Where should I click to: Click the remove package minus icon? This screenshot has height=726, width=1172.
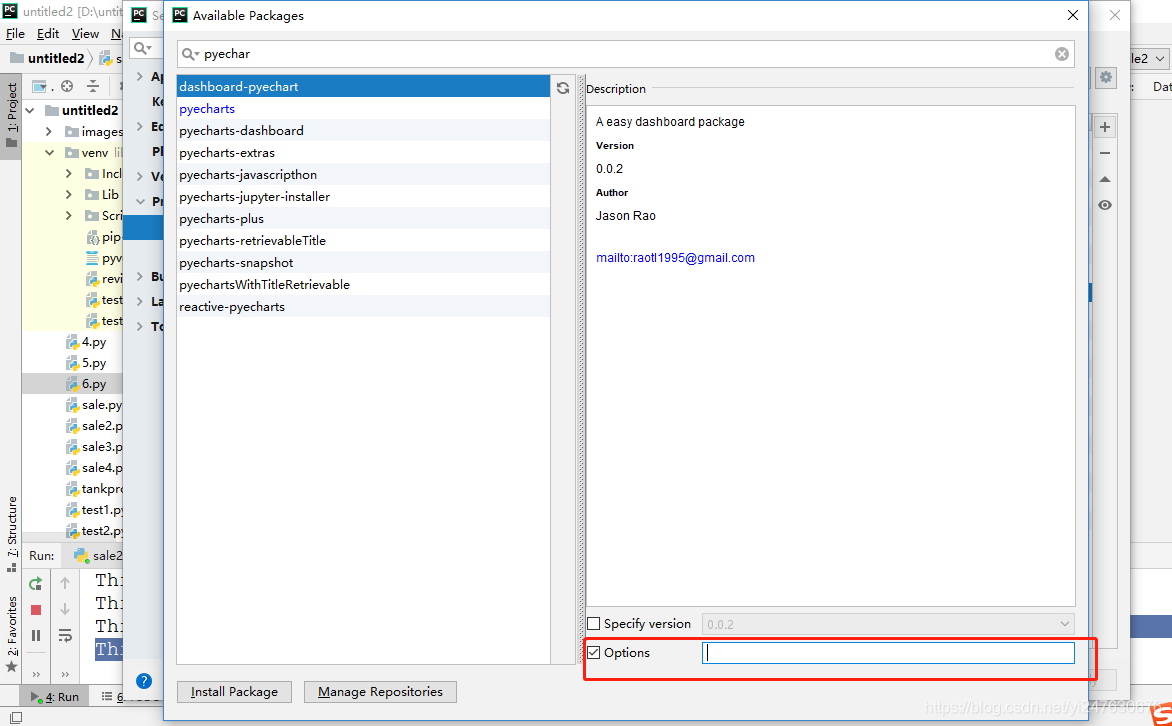(1105, 153)
